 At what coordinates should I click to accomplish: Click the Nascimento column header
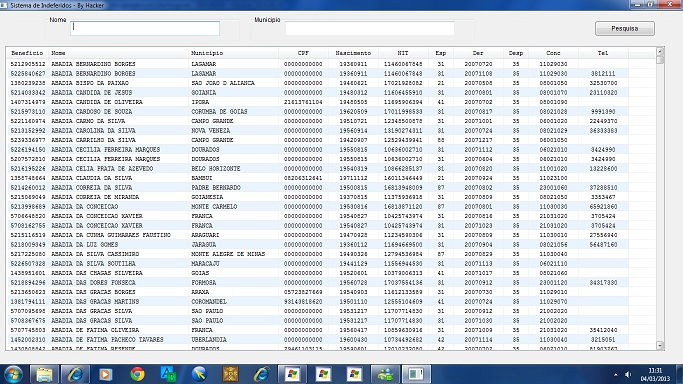tap(353, 53)
